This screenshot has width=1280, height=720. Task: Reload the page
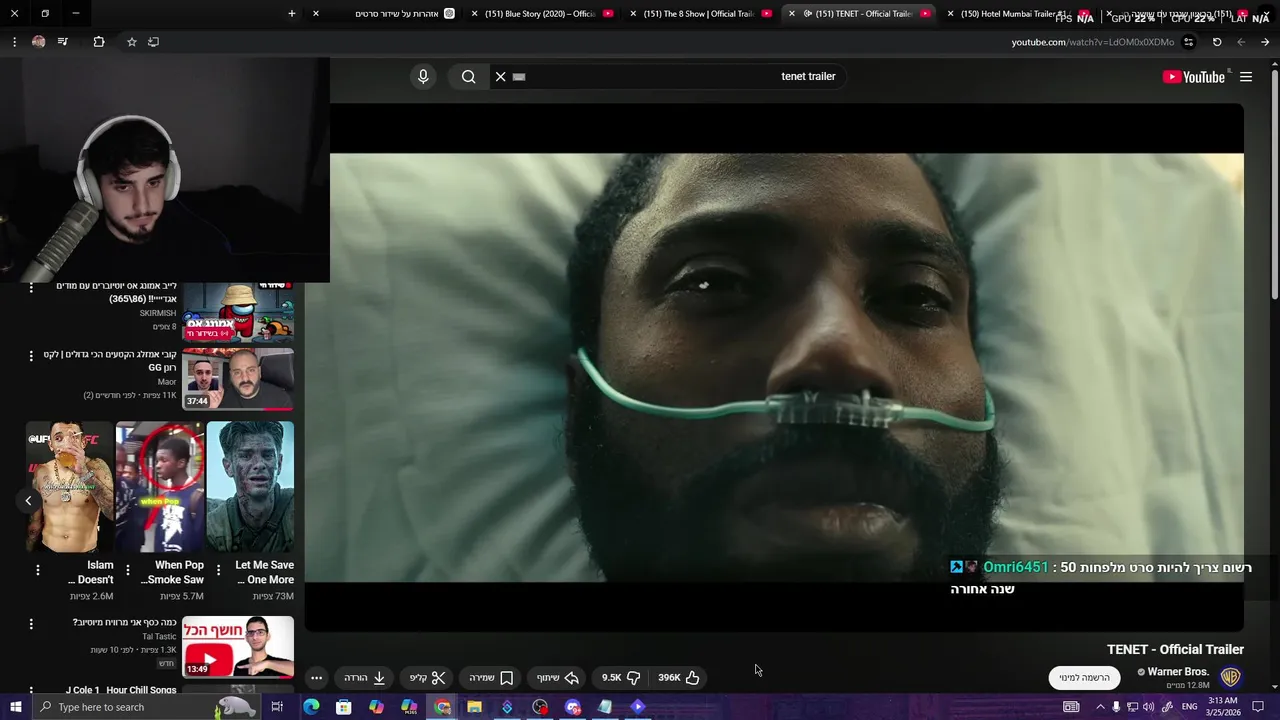coord(1217,42)
